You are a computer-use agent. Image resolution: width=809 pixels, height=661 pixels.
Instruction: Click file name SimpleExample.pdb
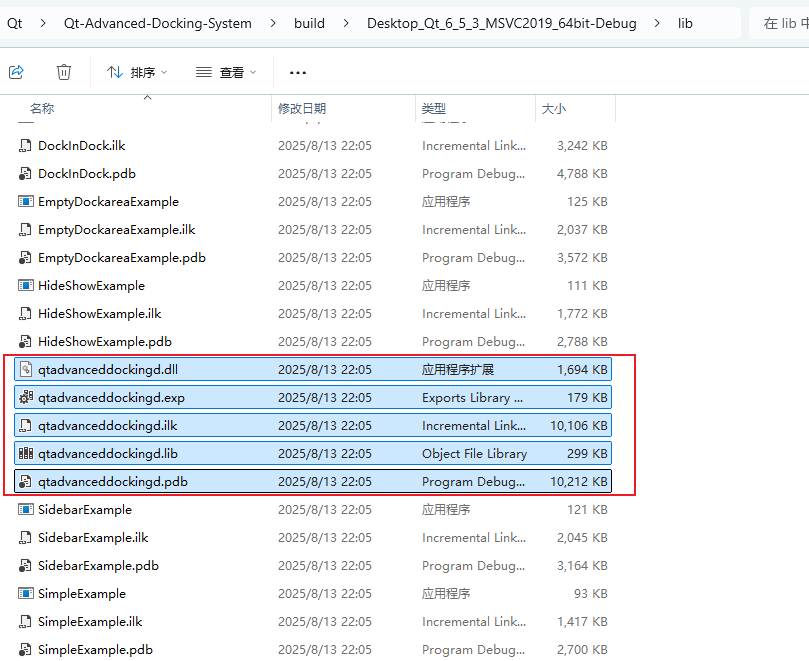[x=95, y=650]
